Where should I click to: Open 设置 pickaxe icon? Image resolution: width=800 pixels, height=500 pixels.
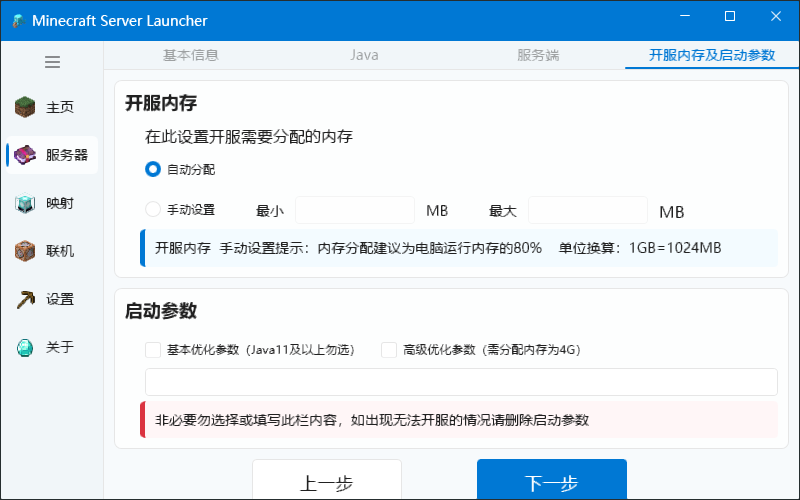25,299
